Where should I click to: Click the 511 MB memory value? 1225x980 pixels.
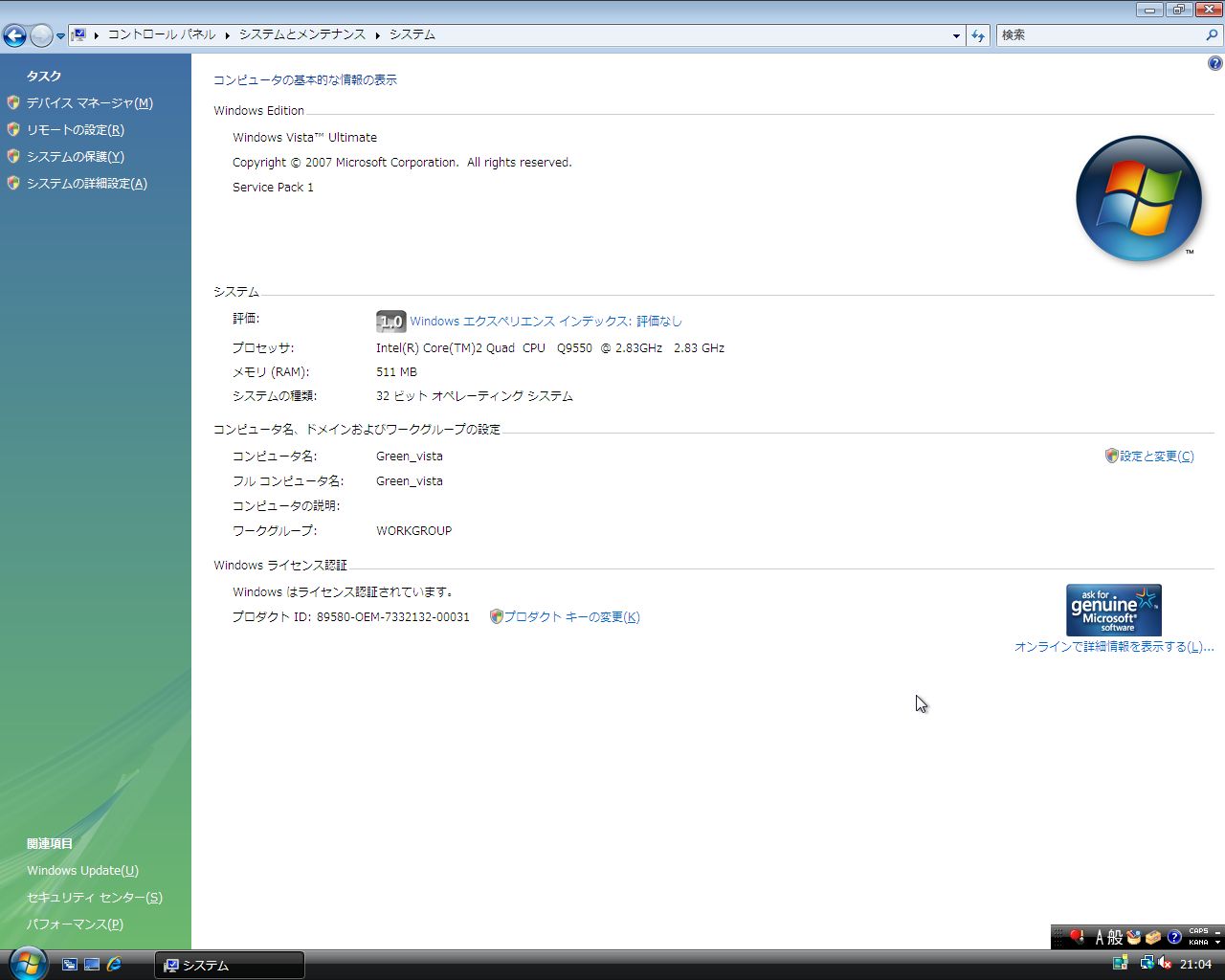pyautogui.click(x=396, y=372)
